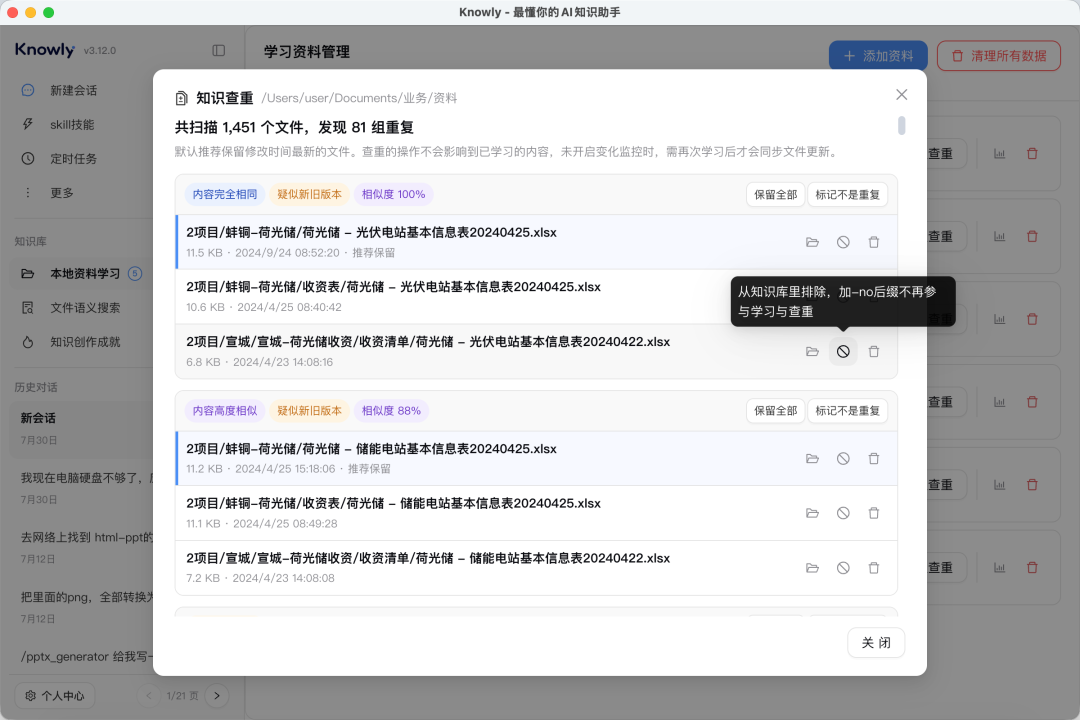Open history chat 把里面的png，全部转换
The width and height of the screenshot is (1080, 720).
pyautogui.click(x=82, y=607)
